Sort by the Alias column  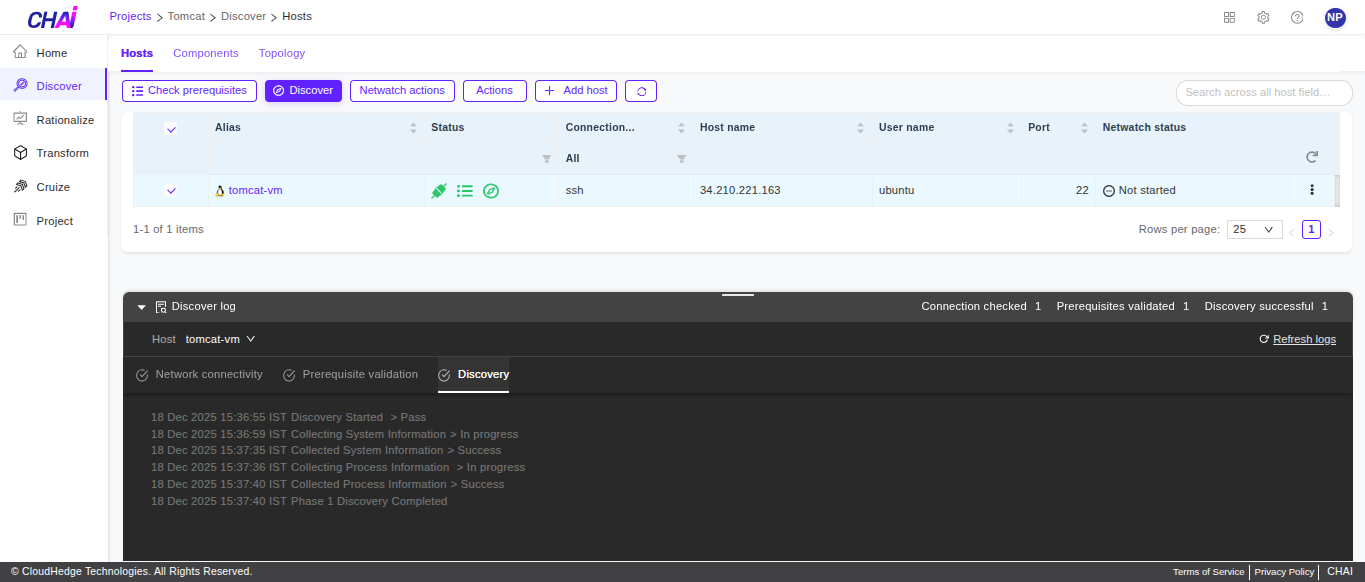click(x=414, y=128)
